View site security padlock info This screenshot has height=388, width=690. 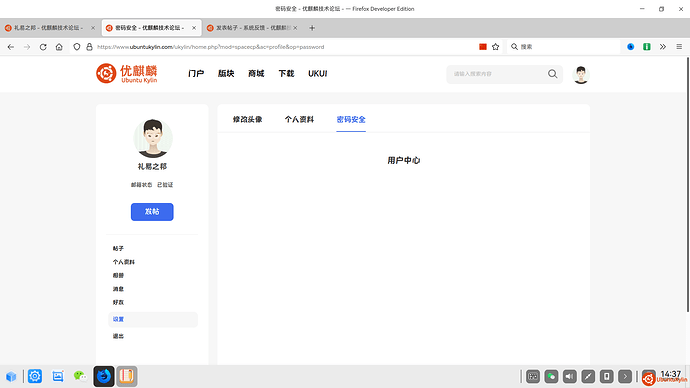[x=89, y=47]
